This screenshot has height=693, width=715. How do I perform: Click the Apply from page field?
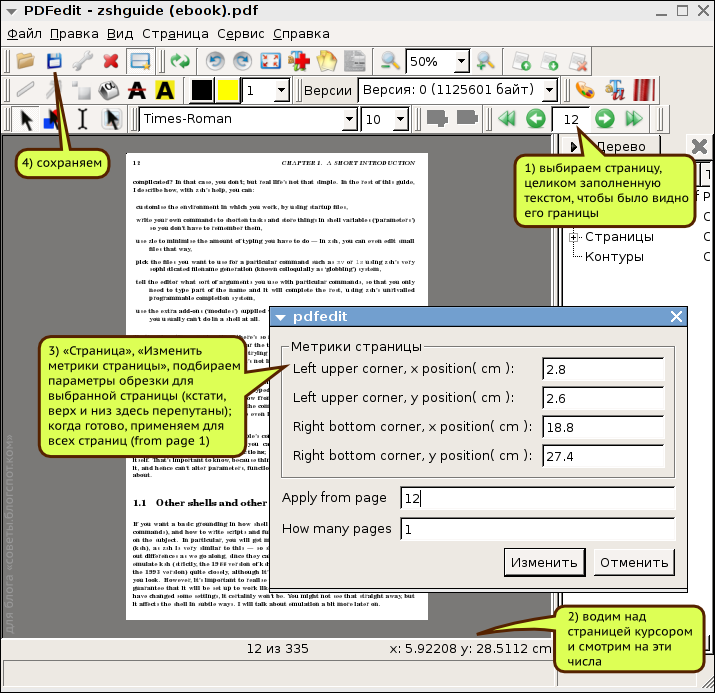(x=537, y=498)
